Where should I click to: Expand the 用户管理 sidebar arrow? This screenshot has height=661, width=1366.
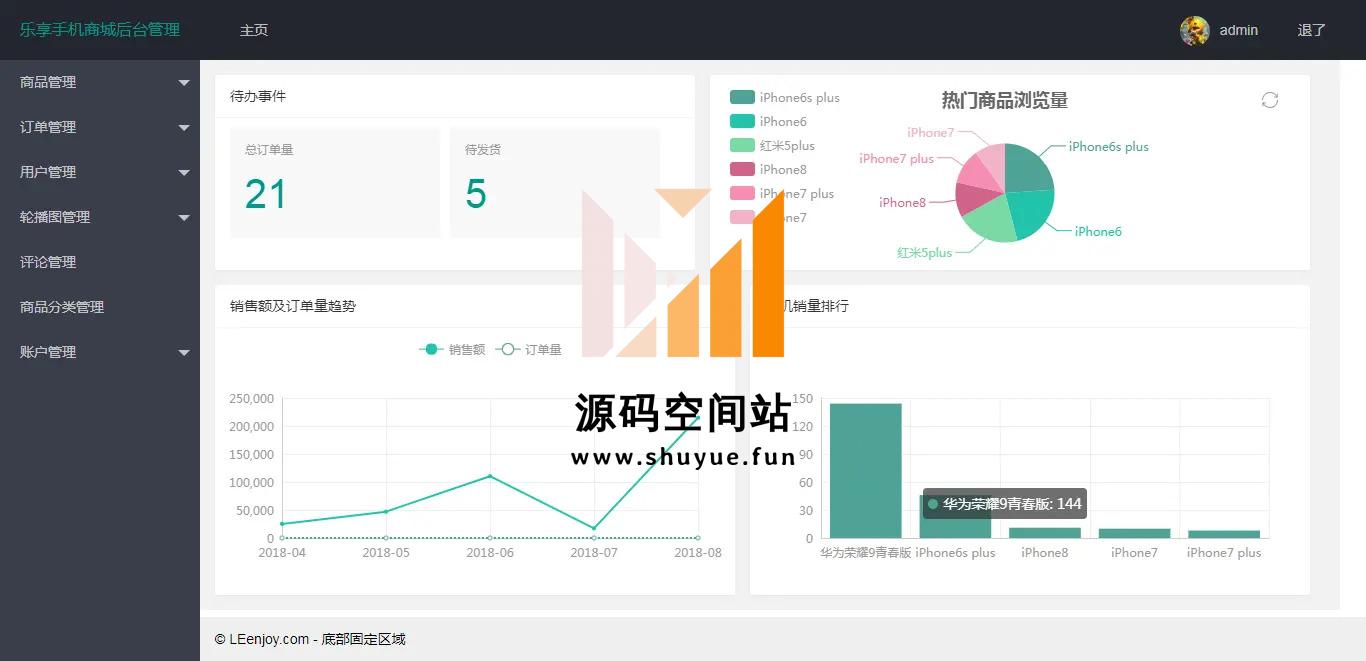[x=184, y=173]
